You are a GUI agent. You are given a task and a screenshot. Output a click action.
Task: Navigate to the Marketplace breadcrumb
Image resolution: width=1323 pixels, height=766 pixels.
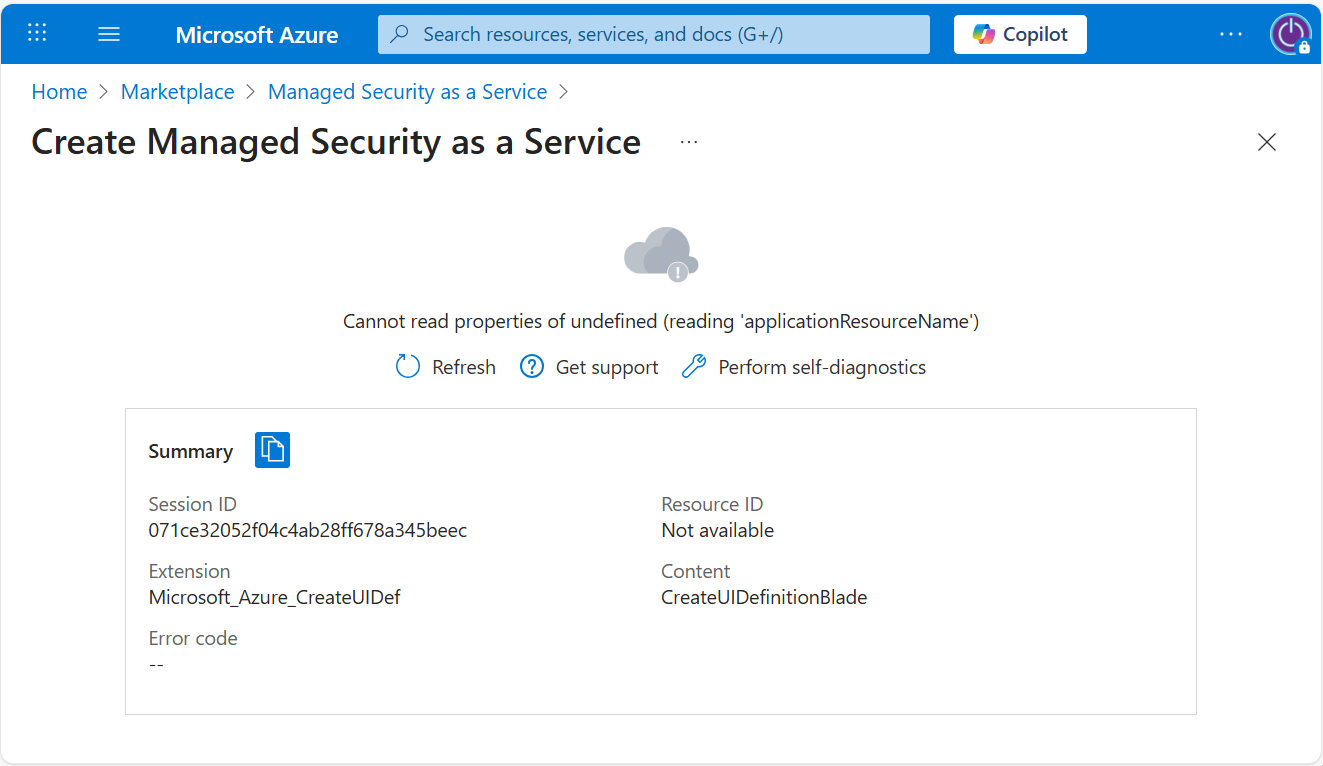click(177, 92)
